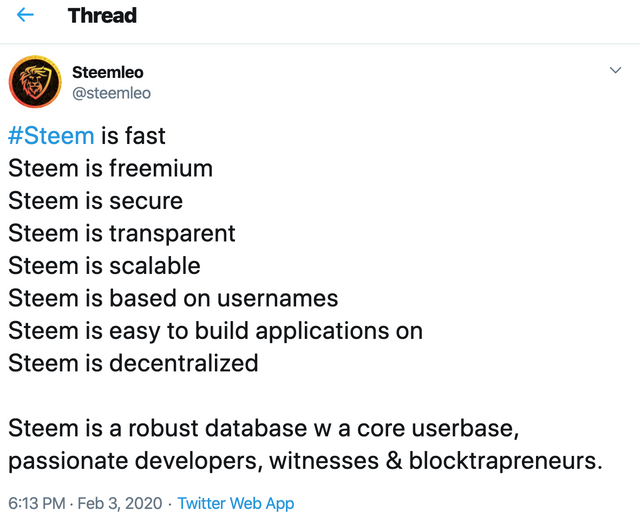
Task: Click the line 'Steem is decentralized'
Action: 133,363
